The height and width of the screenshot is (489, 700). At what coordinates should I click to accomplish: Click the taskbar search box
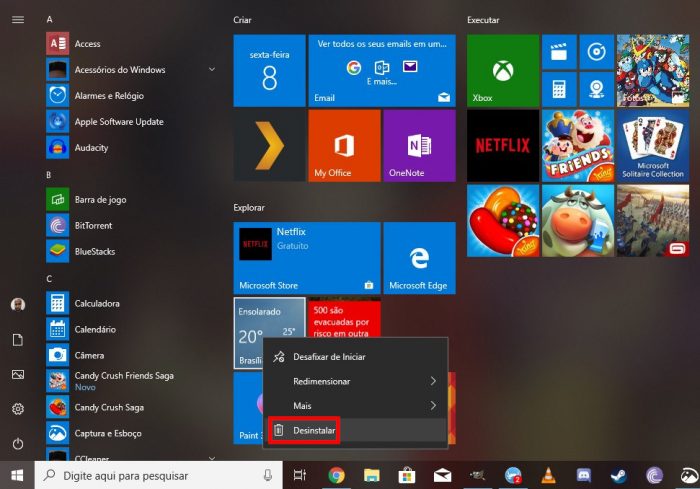click(x=158, y=476)
